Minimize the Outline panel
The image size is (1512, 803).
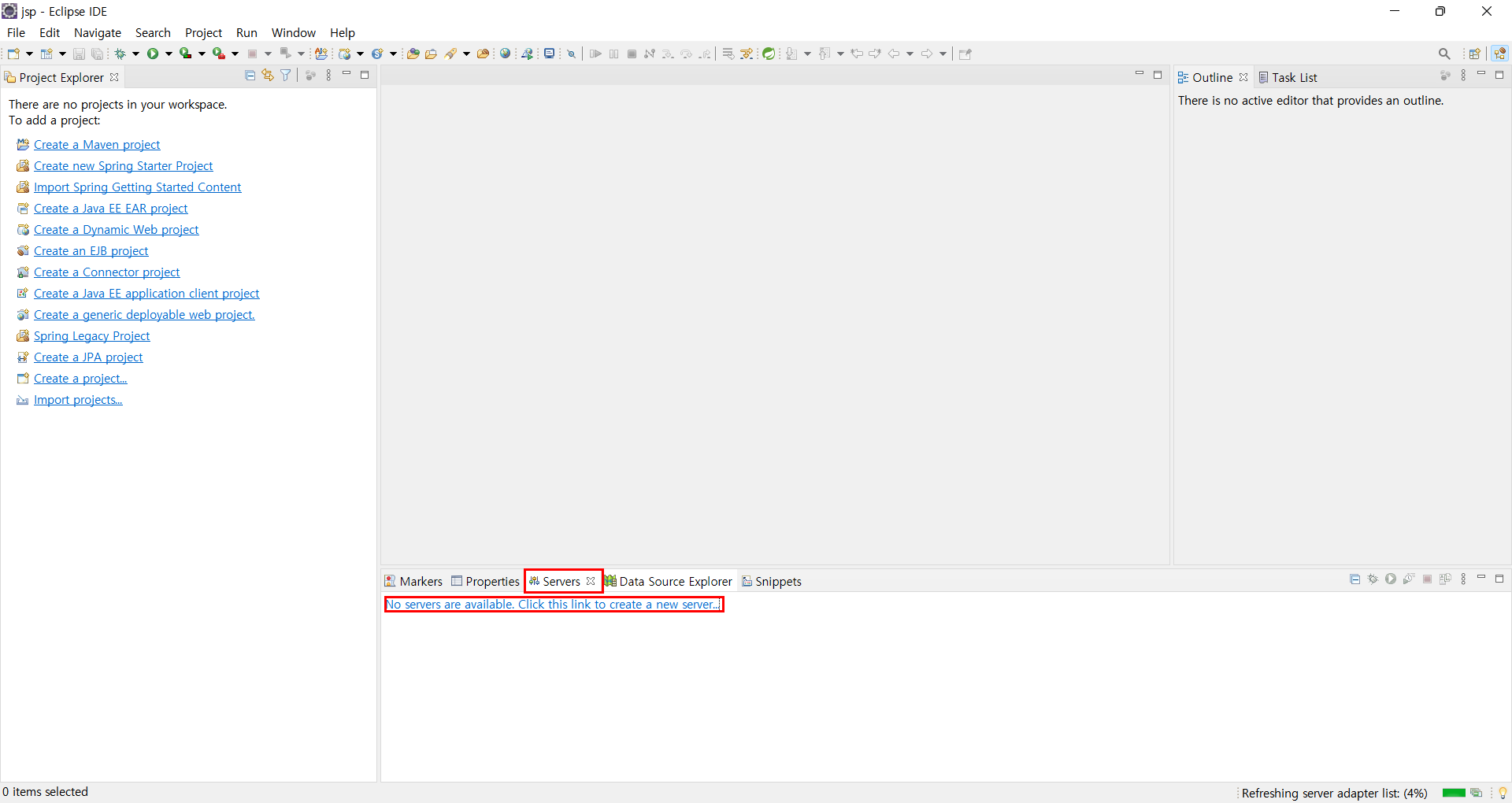[1481, 74]
